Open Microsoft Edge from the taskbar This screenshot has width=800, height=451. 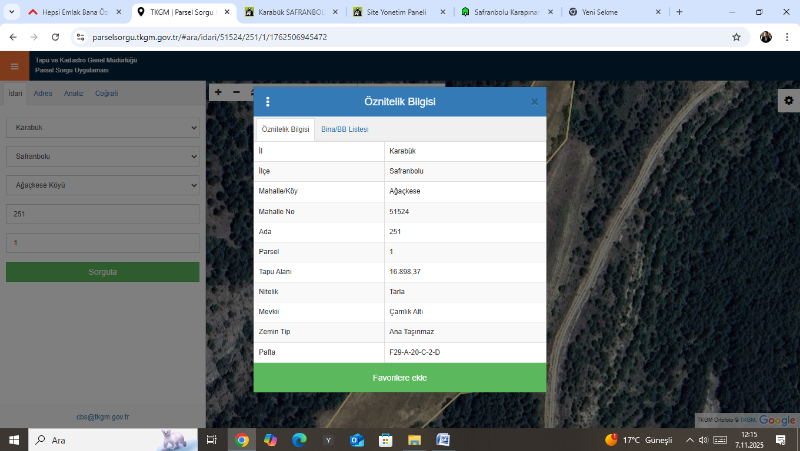pyautogui.click(x=298, y=440)
